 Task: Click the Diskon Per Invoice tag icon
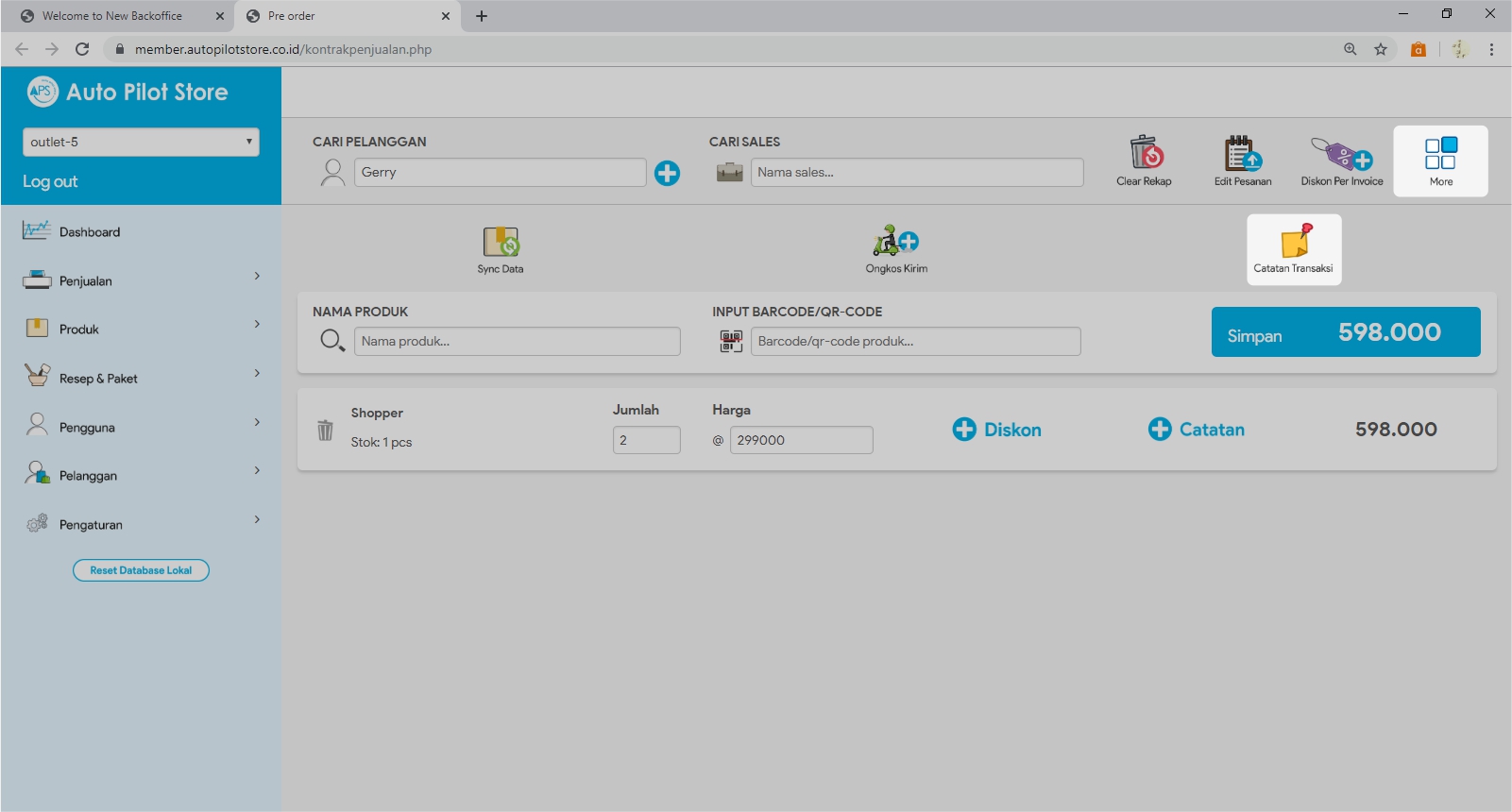click(1341, 153)
